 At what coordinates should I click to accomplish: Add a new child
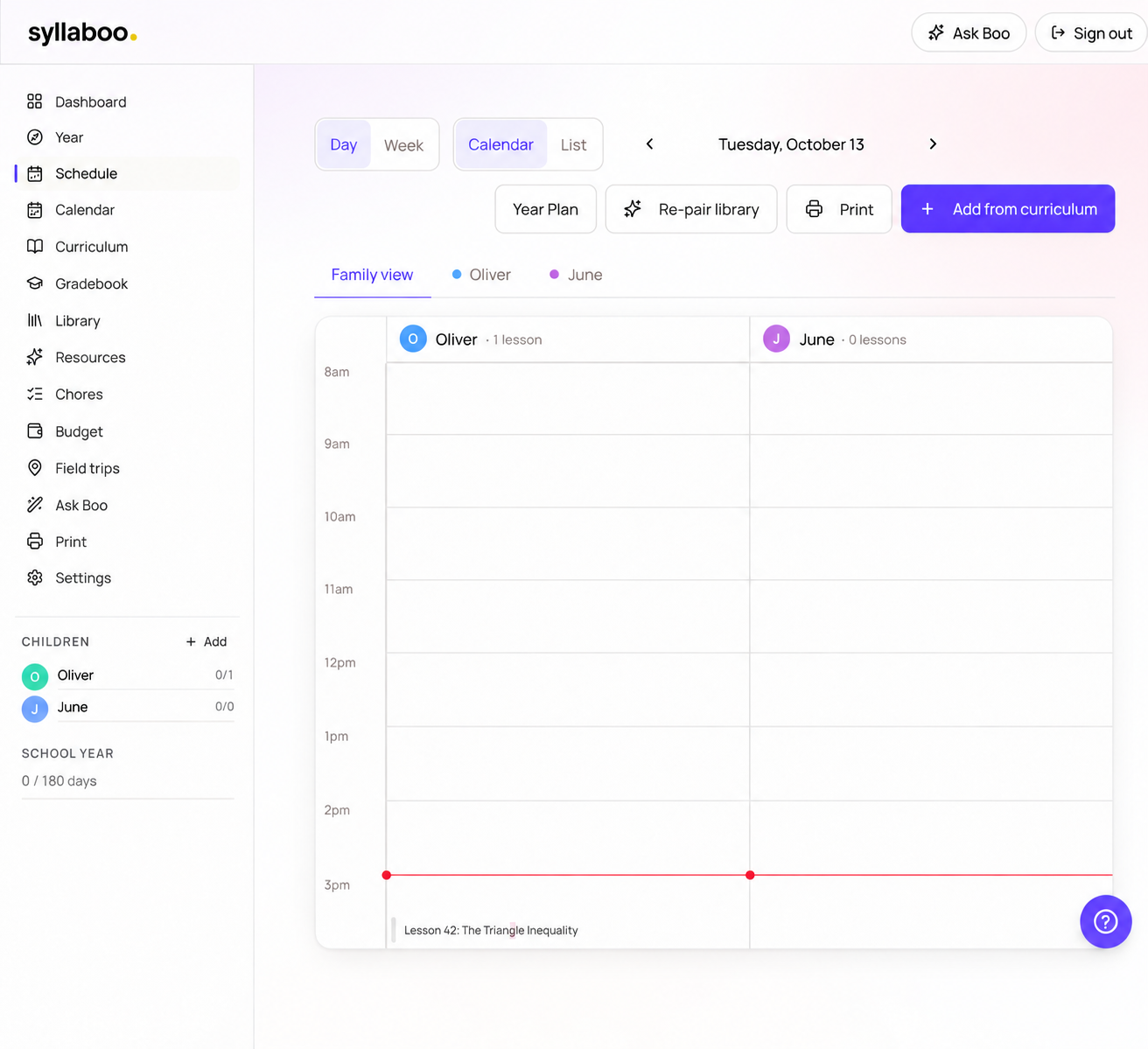point(206,641)
